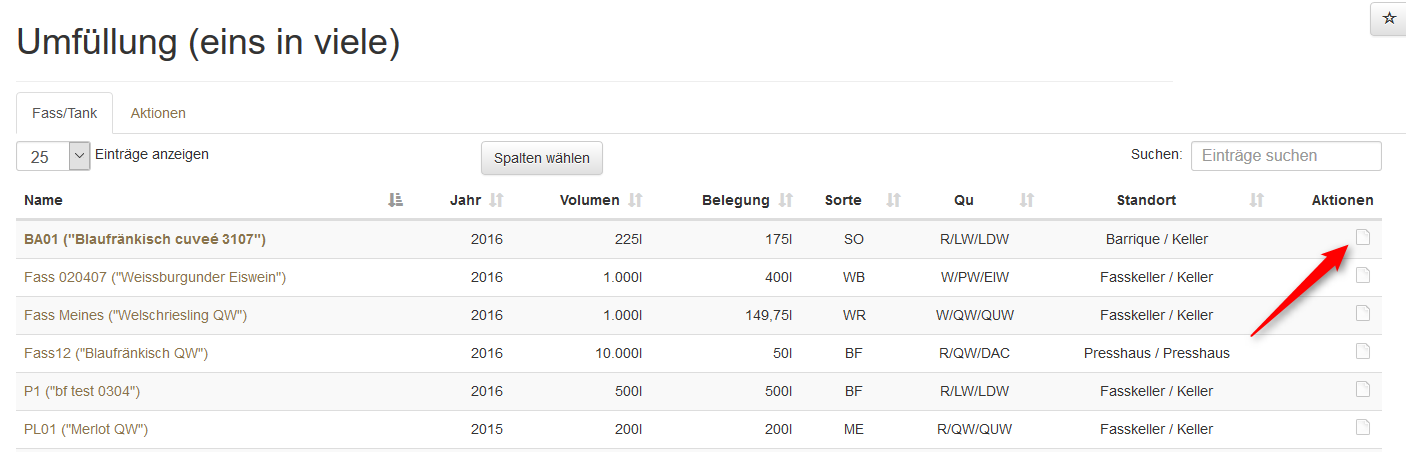This screenshot has height=452, width=1406.
Task: Sort entries by Belegung column
Action: click(785, 200)
